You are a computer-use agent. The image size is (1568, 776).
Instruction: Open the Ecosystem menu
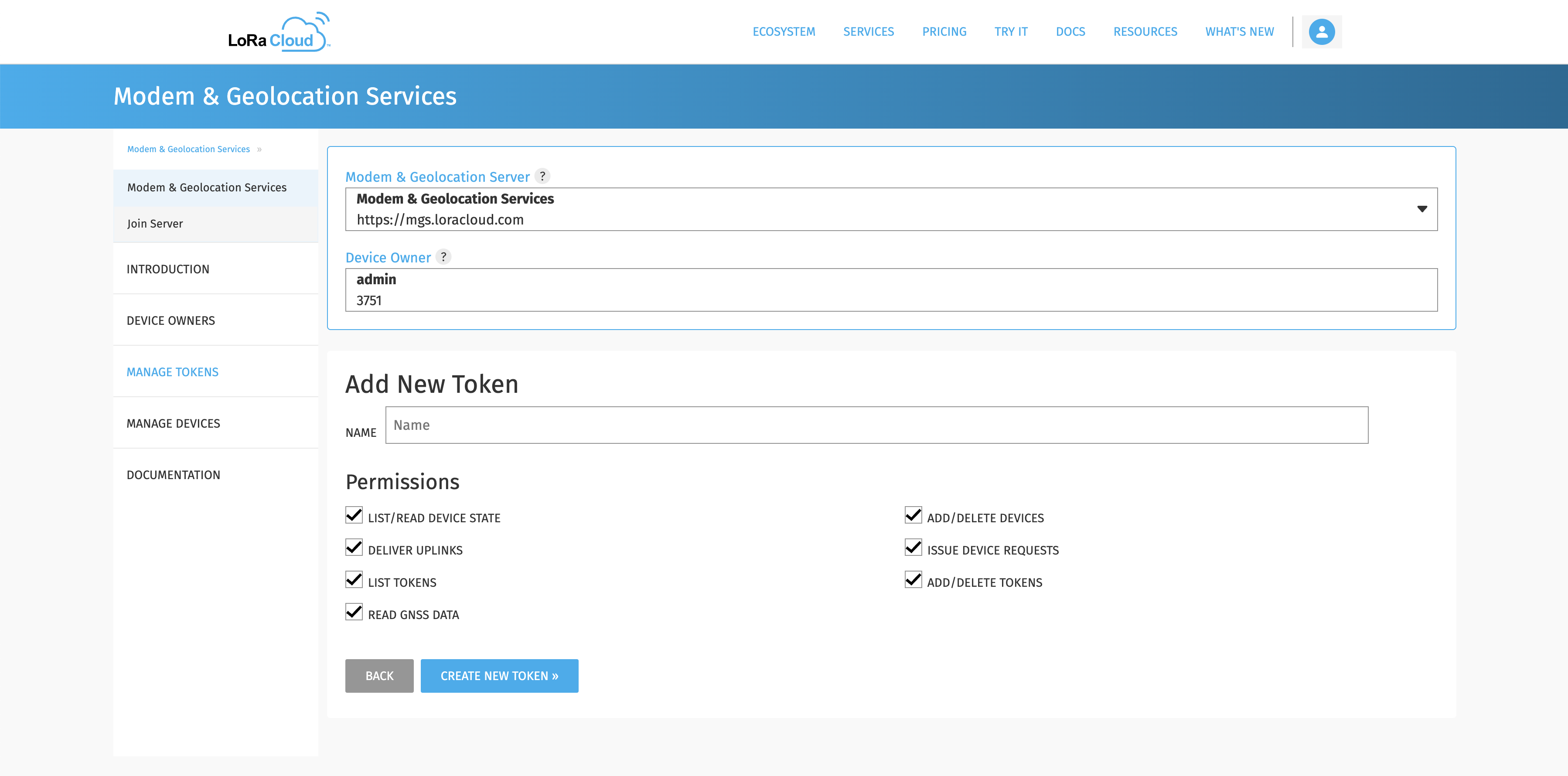[x=784, y=32]
